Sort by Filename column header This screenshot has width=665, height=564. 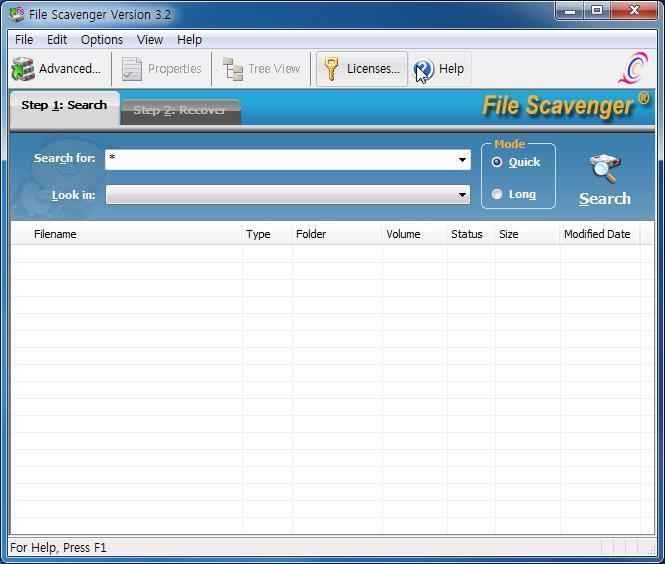127,234
